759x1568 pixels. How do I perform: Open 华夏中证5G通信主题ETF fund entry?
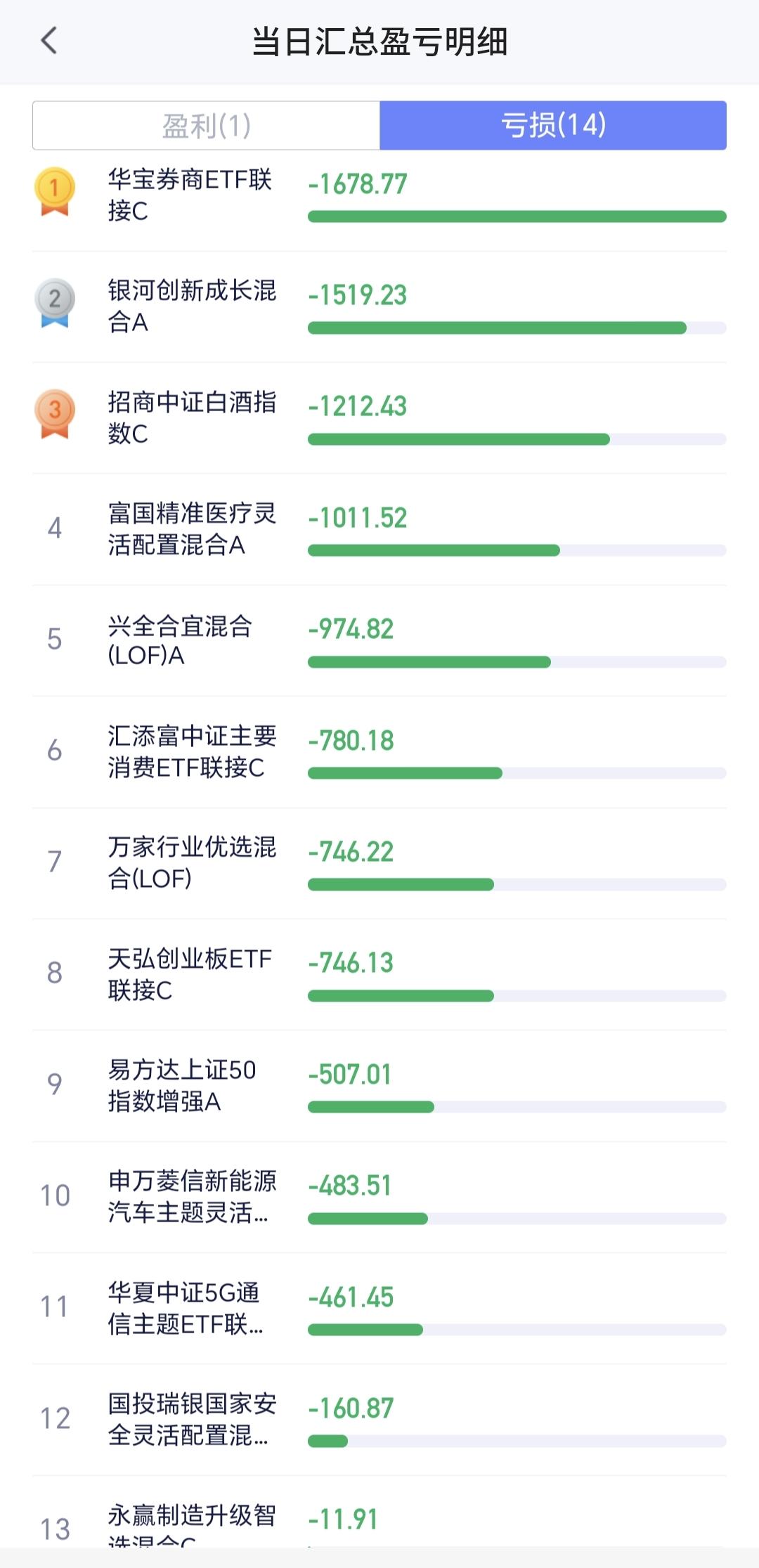click(185, 1308)
